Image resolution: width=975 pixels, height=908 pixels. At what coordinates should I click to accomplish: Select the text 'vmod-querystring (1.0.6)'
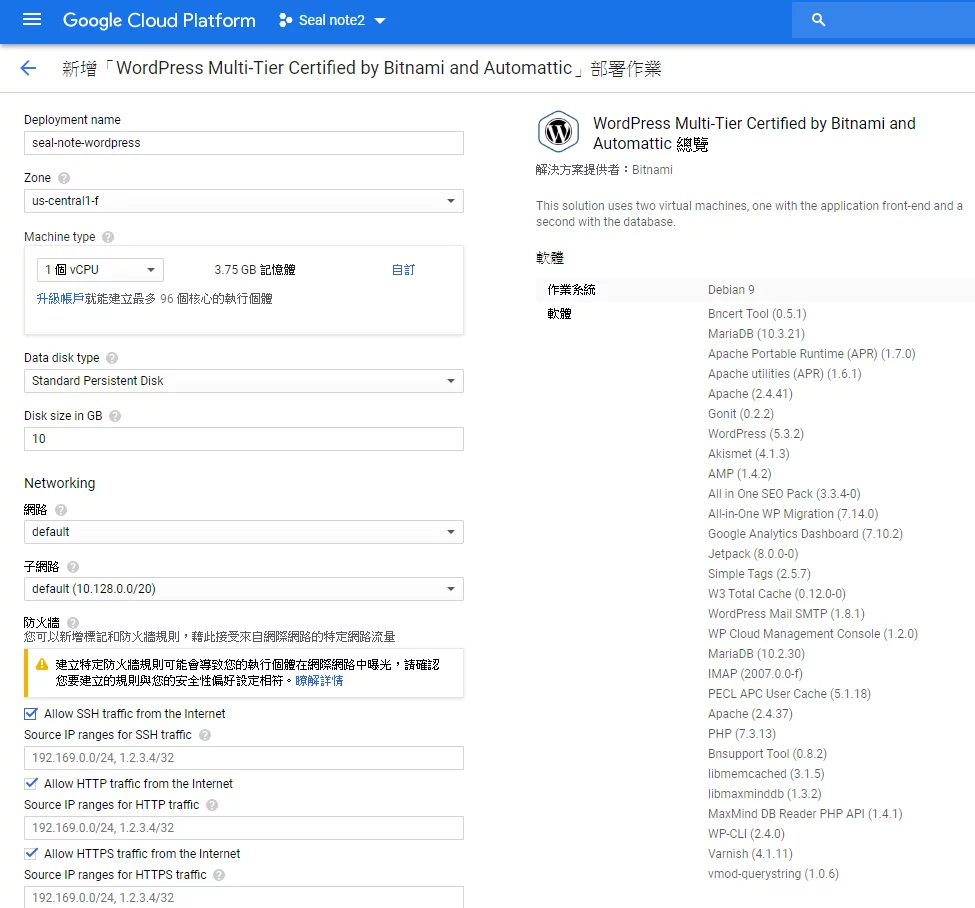point(774,874)
